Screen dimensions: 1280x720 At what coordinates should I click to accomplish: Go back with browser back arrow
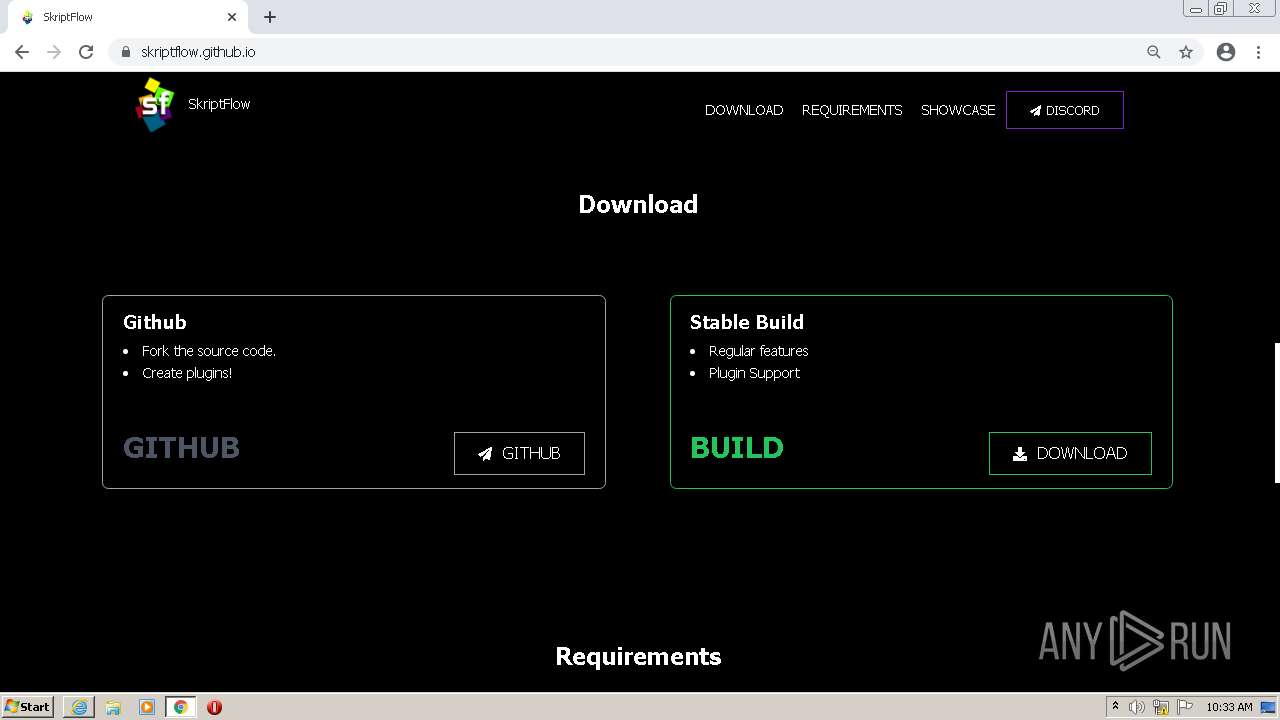point(22,52)
